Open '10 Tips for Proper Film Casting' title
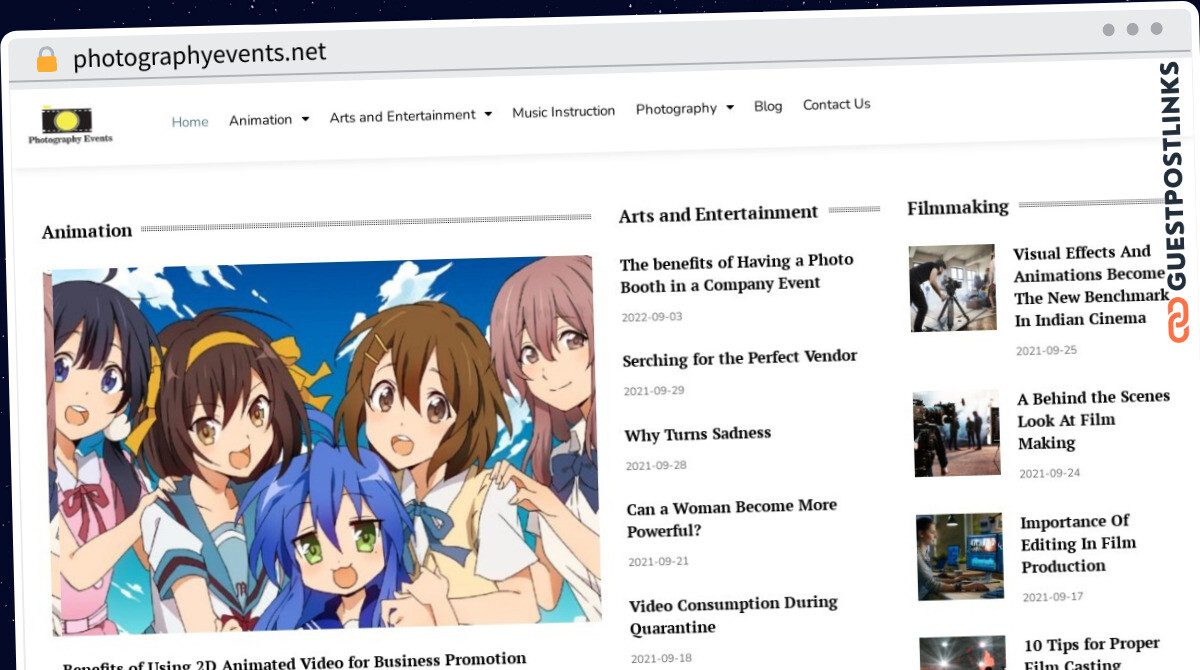Screen dimensions: 1200x670 click(x=1092, y=654)
